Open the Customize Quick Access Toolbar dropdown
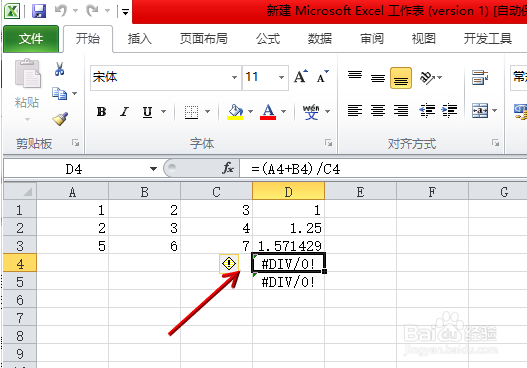 (125, 12)
